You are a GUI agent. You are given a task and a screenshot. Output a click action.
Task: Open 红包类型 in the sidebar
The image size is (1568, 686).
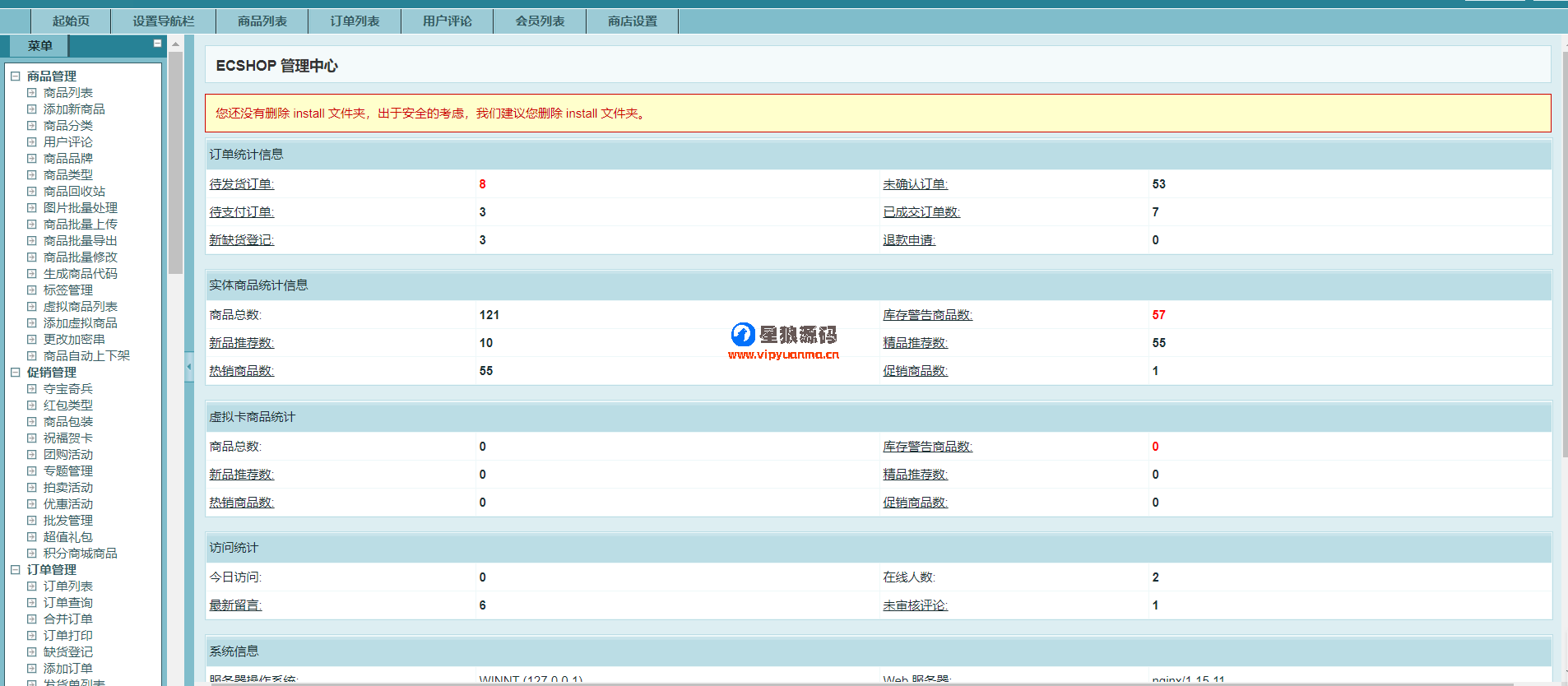(x=68, y=405)
